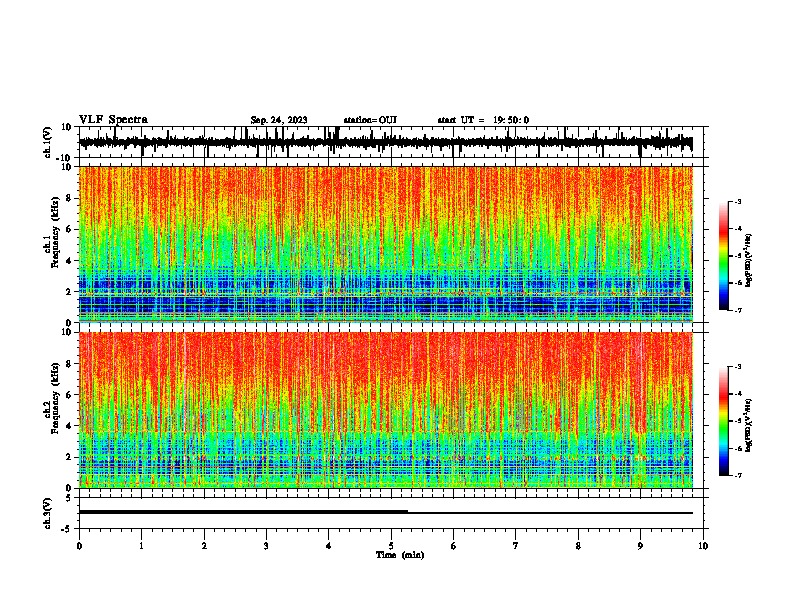Click the 'start UT = 19:50:0' label

point(483,120)
